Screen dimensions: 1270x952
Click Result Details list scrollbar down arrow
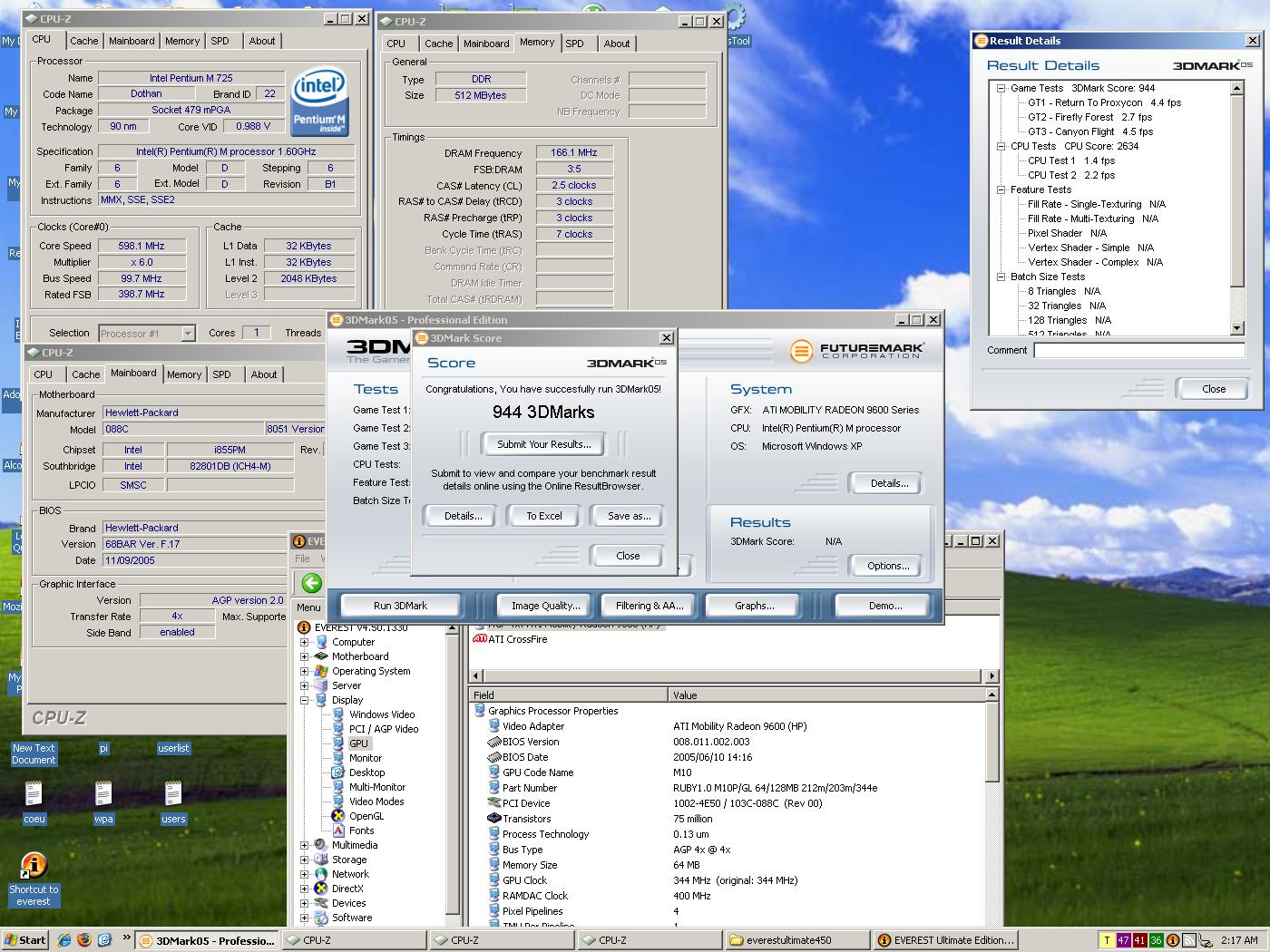pos(1237,327)
